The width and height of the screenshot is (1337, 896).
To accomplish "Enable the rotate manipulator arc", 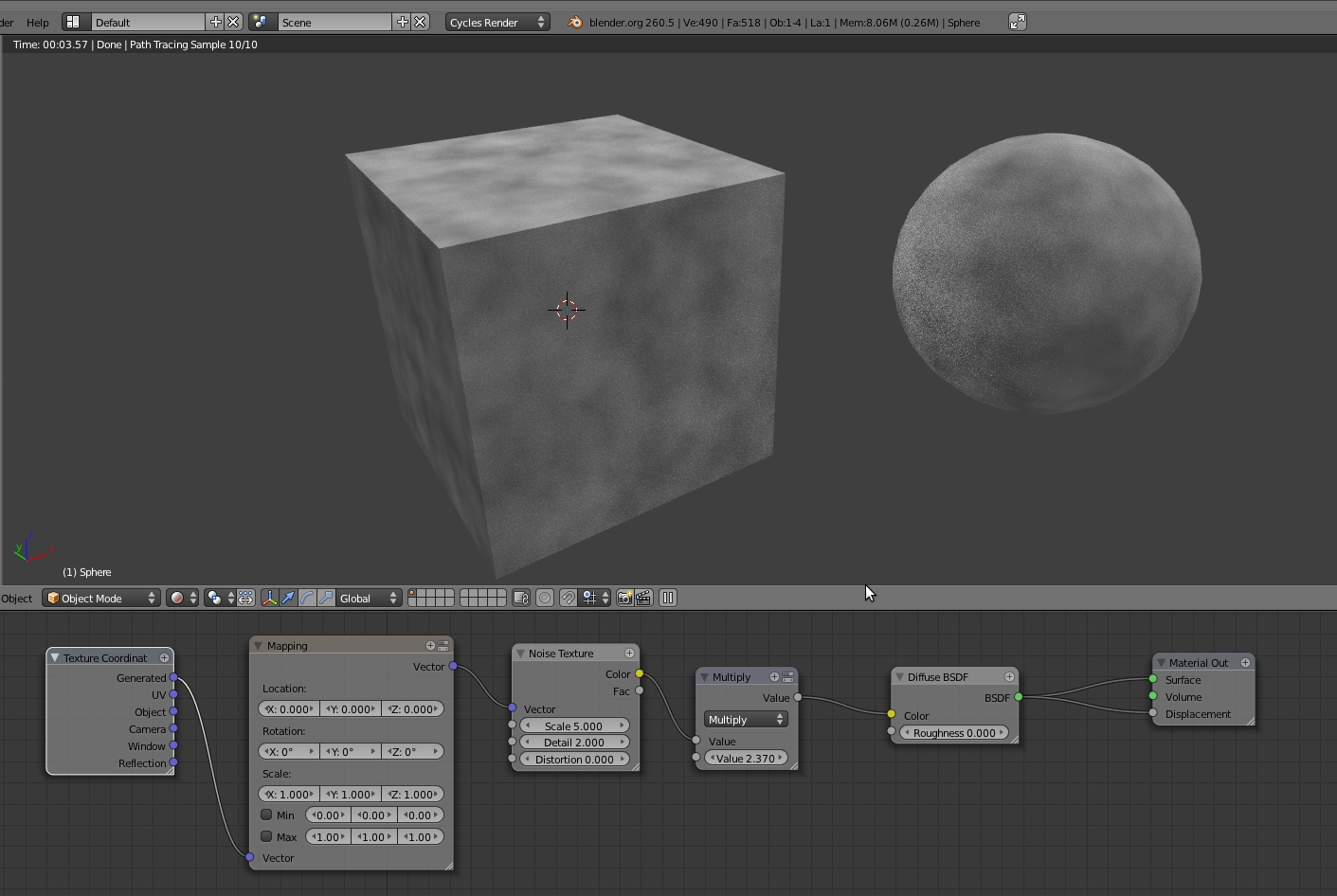I will (x=307, y=598).
